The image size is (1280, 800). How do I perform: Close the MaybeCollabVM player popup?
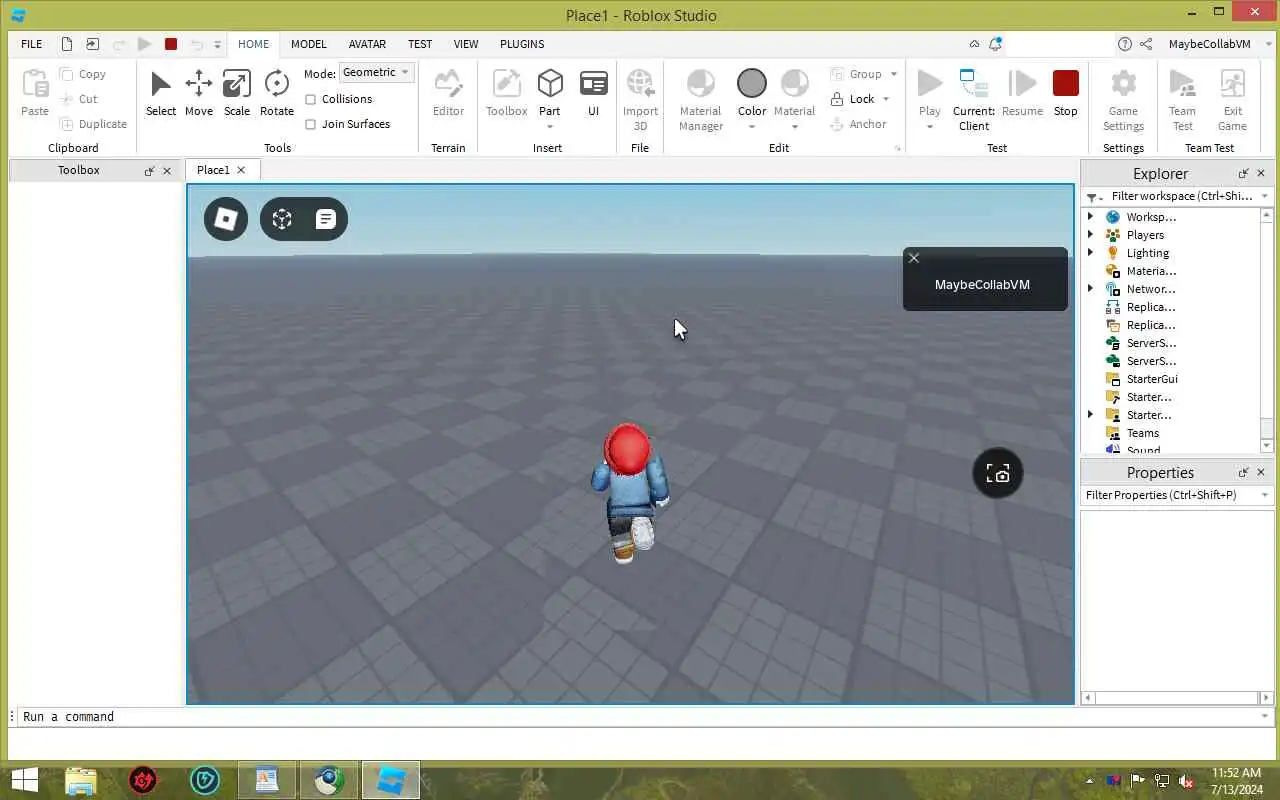click(913, 258)
